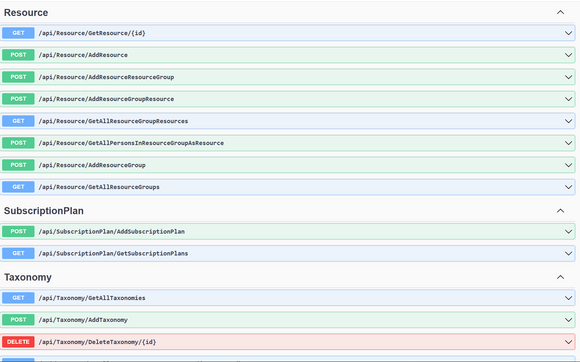Select path /api/Resource/AddResourceResourceGroup
Screen dimensions: 580x362
click(106, 77)
